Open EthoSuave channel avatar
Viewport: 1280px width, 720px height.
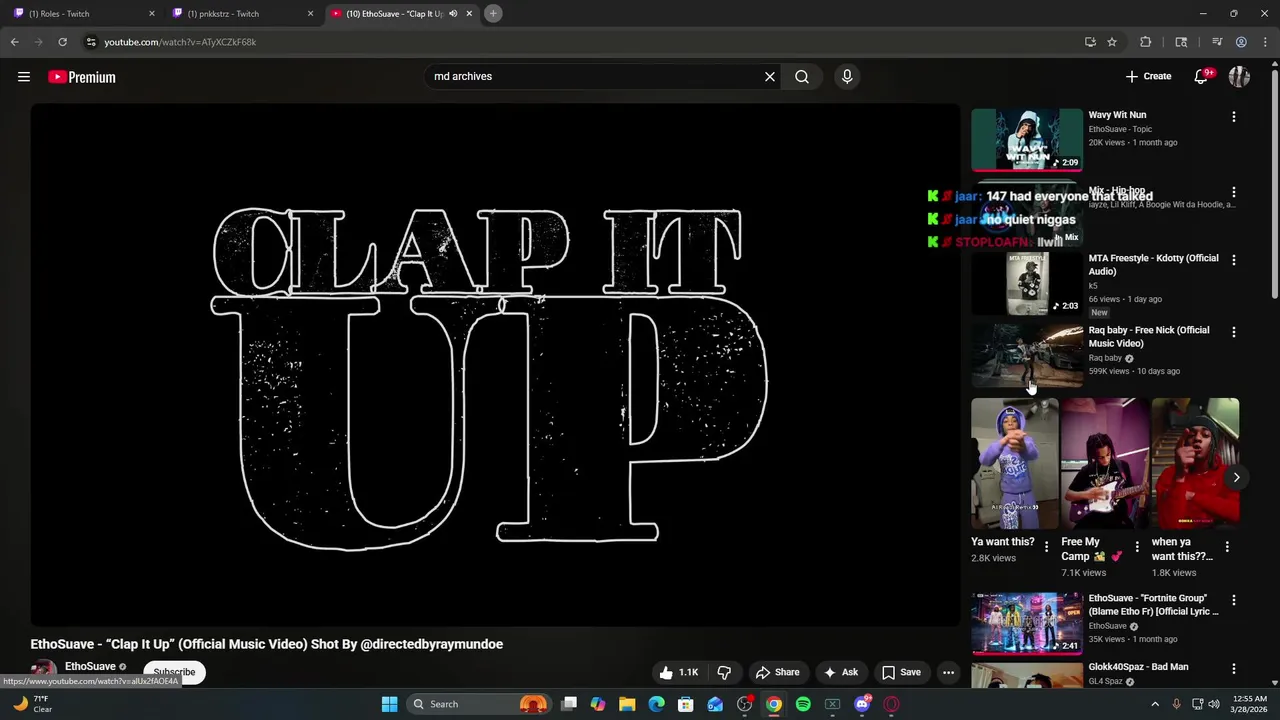[43, 672]
